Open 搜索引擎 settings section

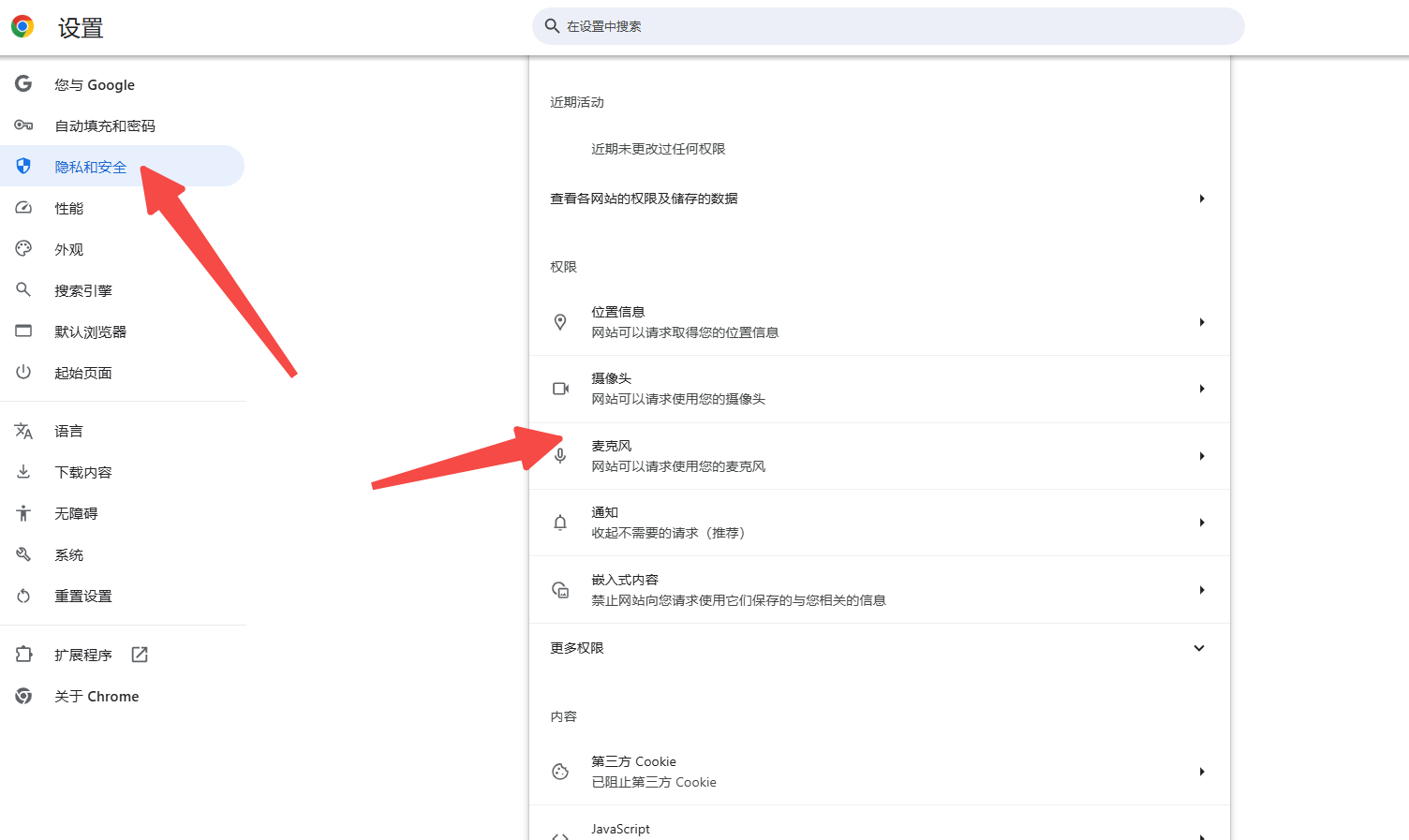click(x=122, y=290)
